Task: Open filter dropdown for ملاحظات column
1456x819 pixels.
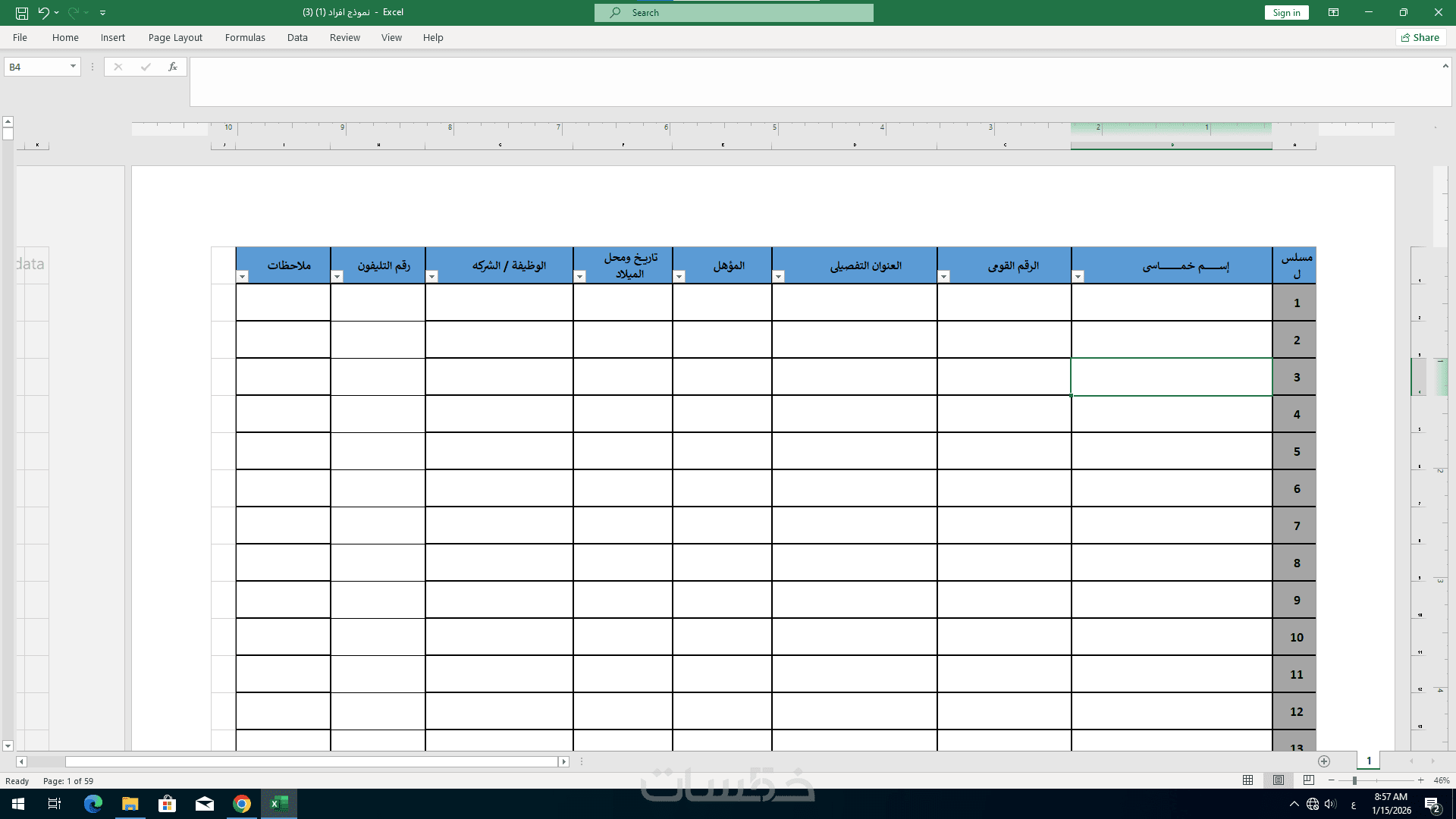Action: pos(243,277)
